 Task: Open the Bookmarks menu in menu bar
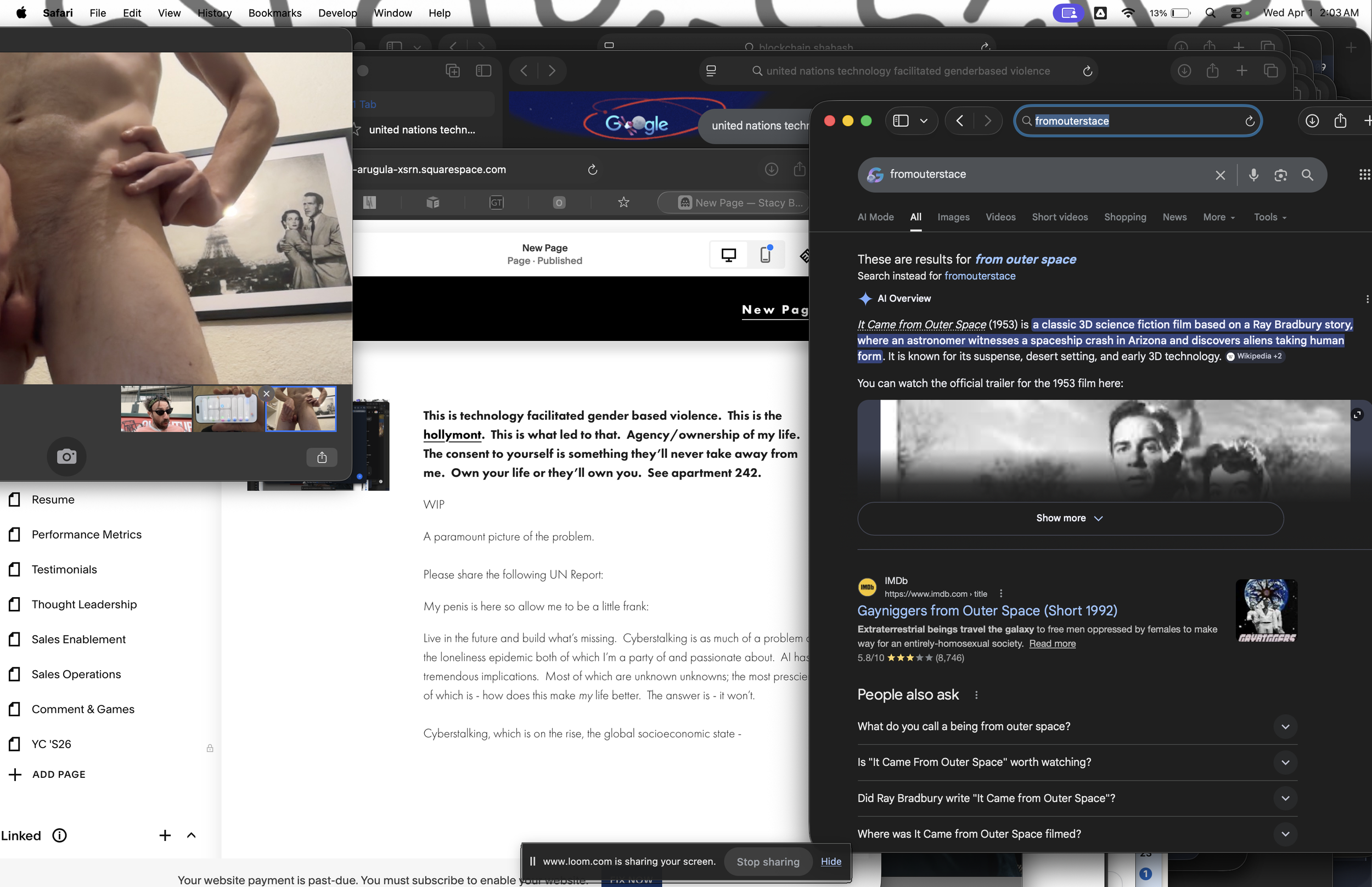(274, 13)
